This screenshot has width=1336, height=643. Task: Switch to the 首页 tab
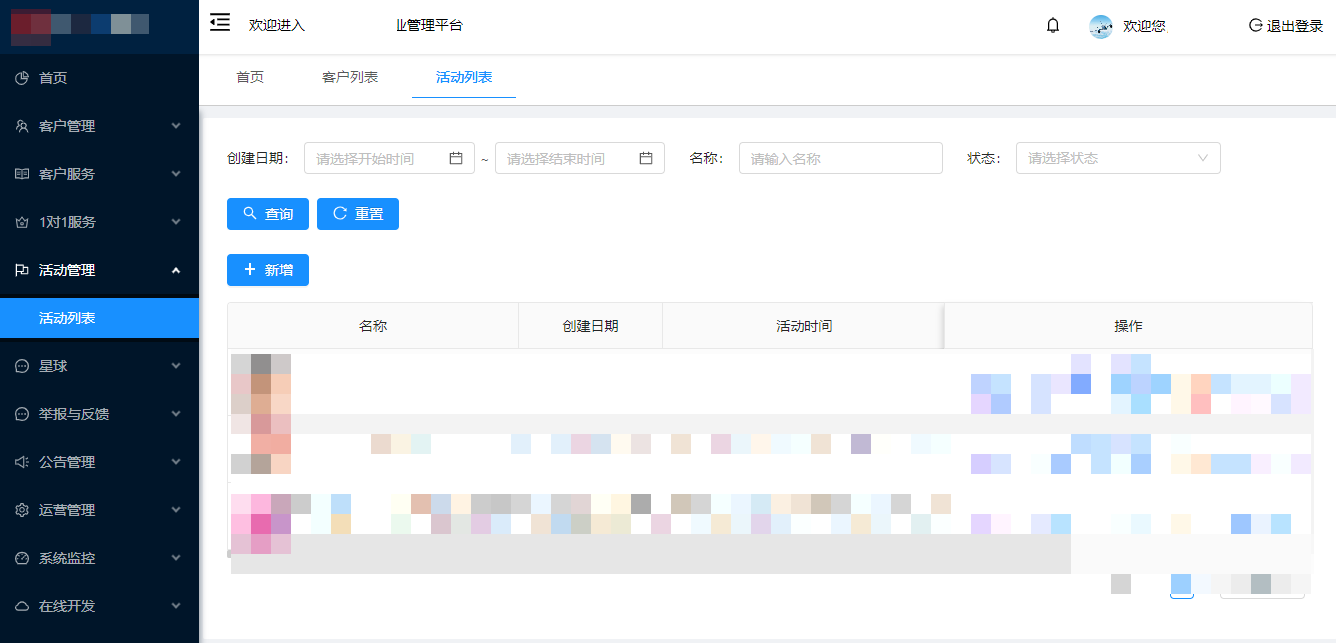pos(250,77)
